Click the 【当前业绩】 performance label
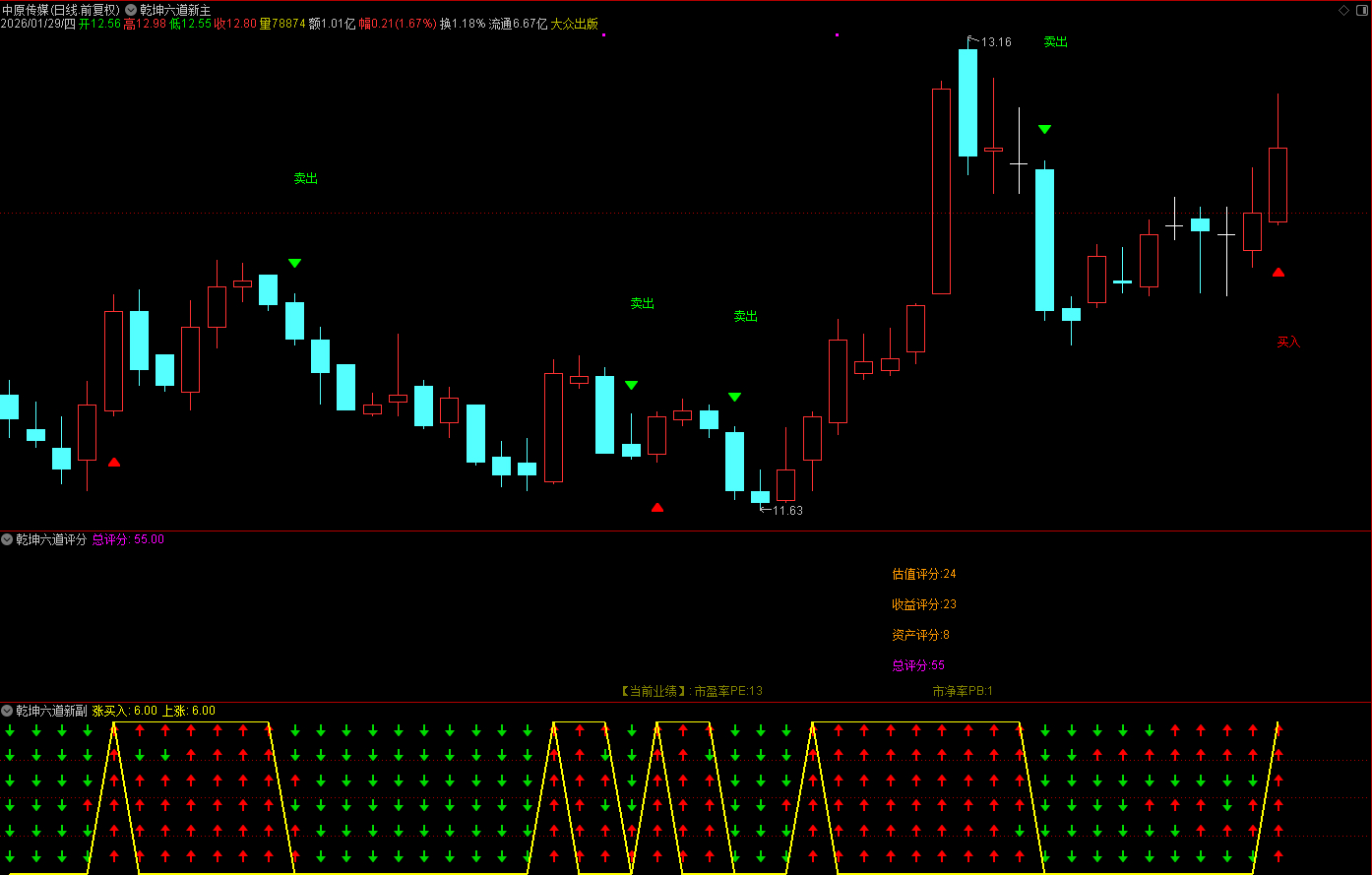Image resolution: width=1372 pixels, height=875 pixels. [x=655, y=691]
